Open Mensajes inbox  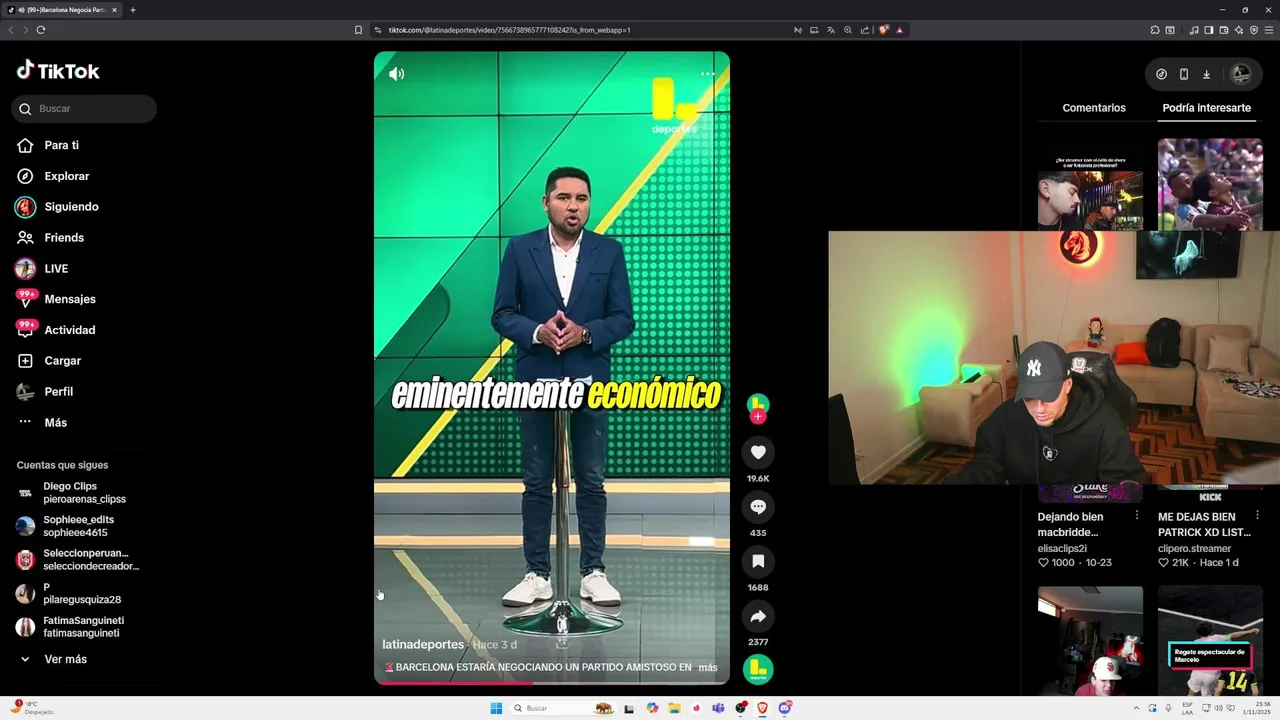pos(56,299)
